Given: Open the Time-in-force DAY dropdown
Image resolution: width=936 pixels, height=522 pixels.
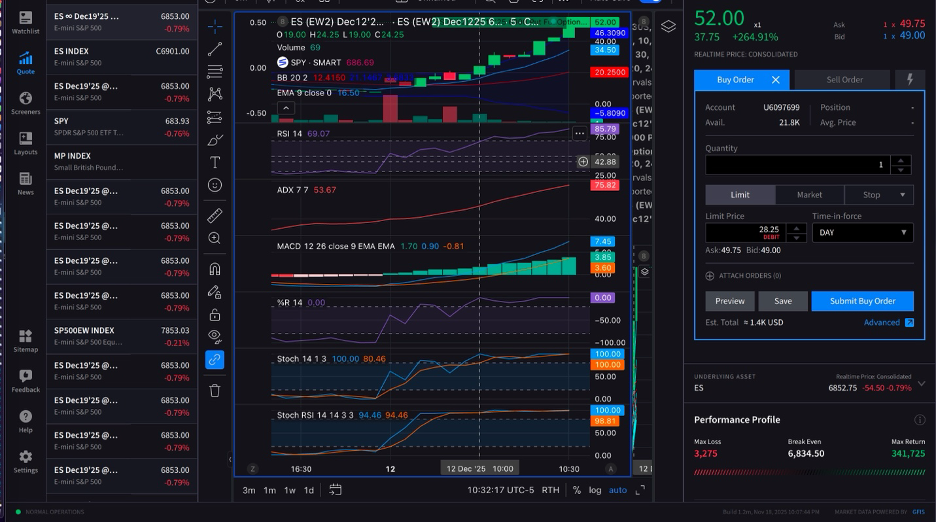Looking at the screenshot, I should 863,232.
